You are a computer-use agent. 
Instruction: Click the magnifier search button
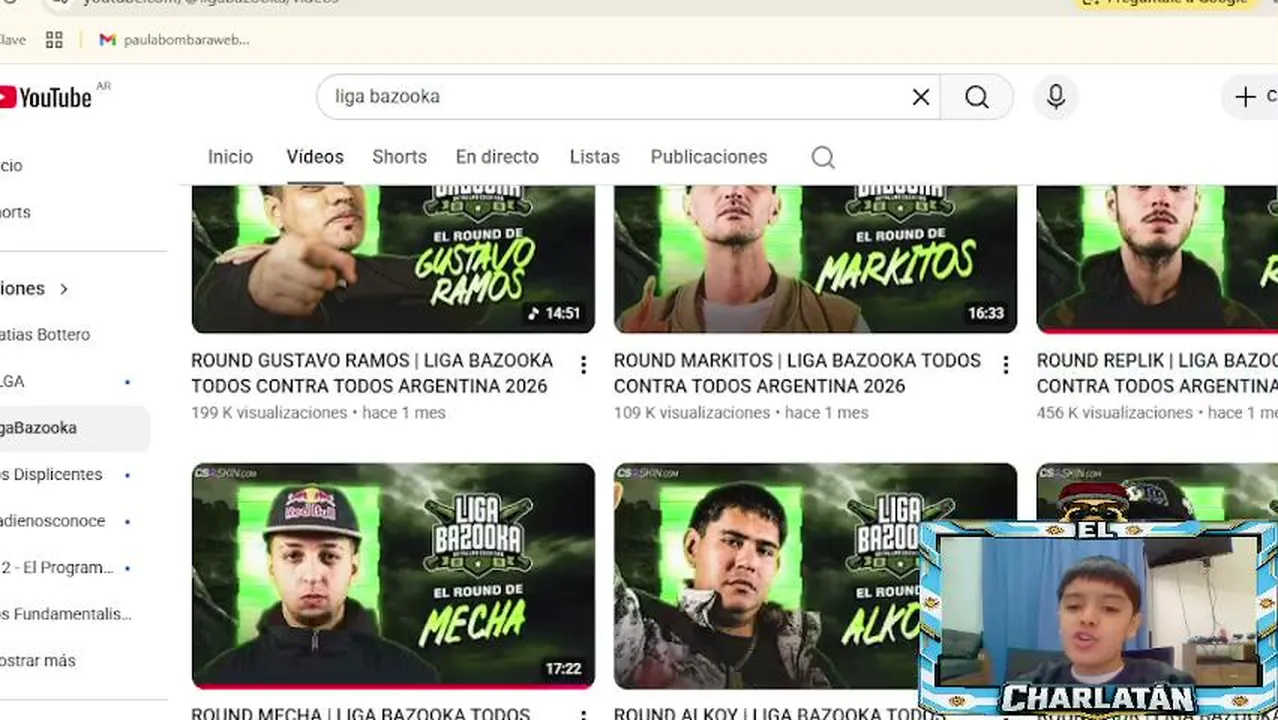point(977,97)
